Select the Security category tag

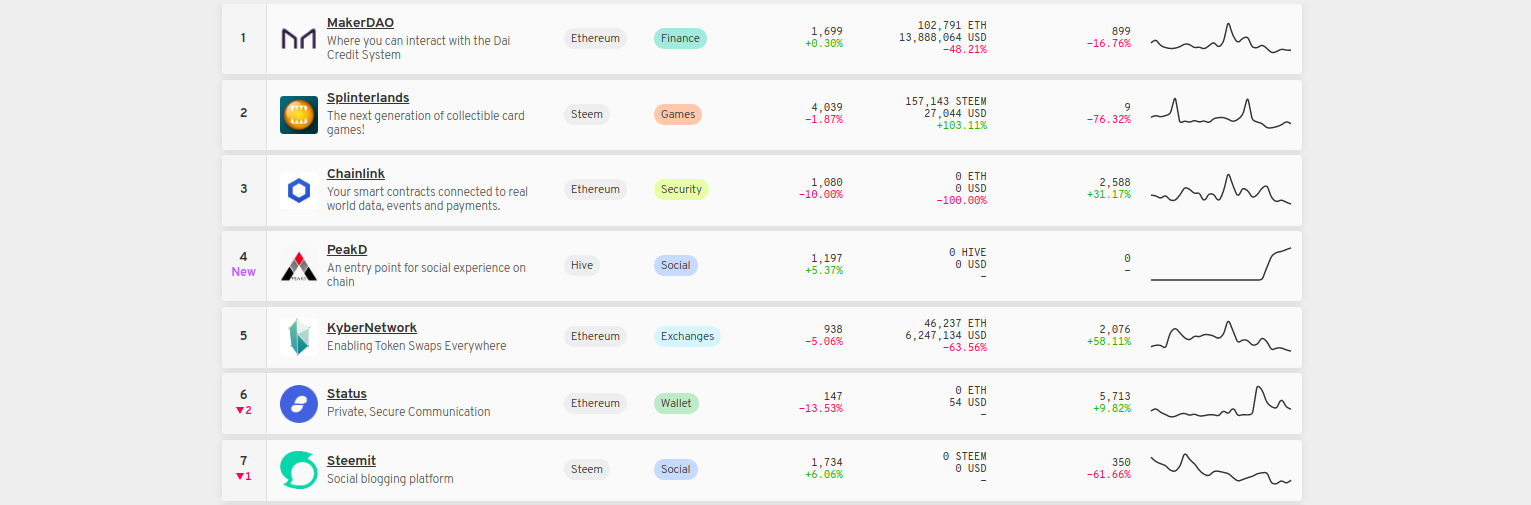tap(681, 190)
